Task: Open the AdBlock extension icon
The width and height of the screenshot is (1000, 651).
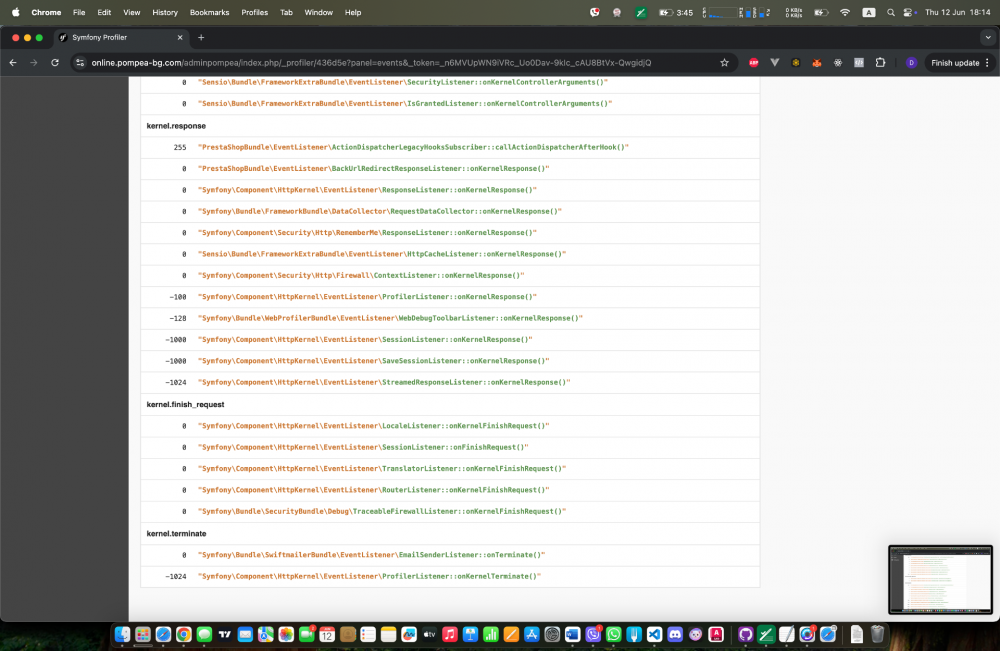Action: pos(754,62)
